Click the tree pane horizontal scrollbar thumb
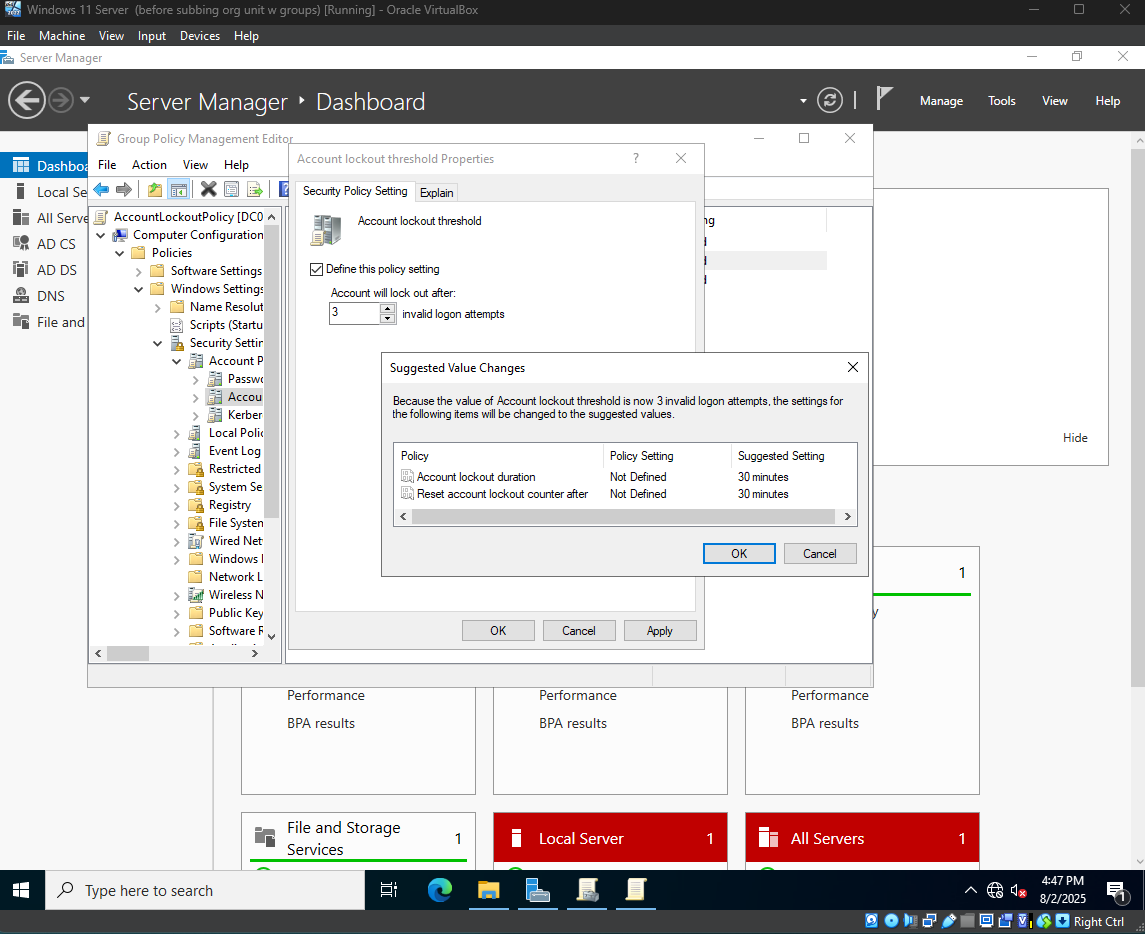This screenshot has height=934, width=1145. tap(128, 654)
